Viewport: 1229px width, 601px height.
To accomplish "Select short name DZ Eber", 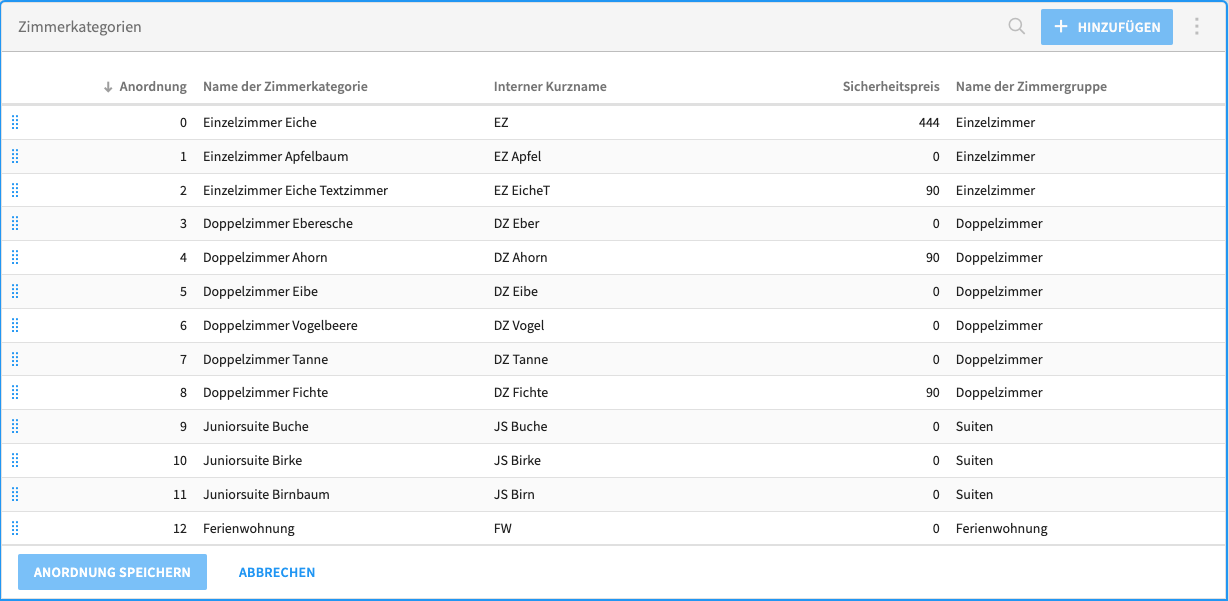I will pyautogui.click(x=517, y=223).
